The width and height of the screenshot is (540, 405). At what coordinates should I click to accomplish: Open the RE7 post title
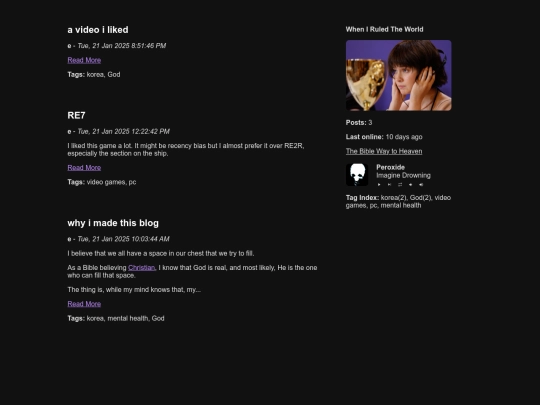(x=76, y=115)
